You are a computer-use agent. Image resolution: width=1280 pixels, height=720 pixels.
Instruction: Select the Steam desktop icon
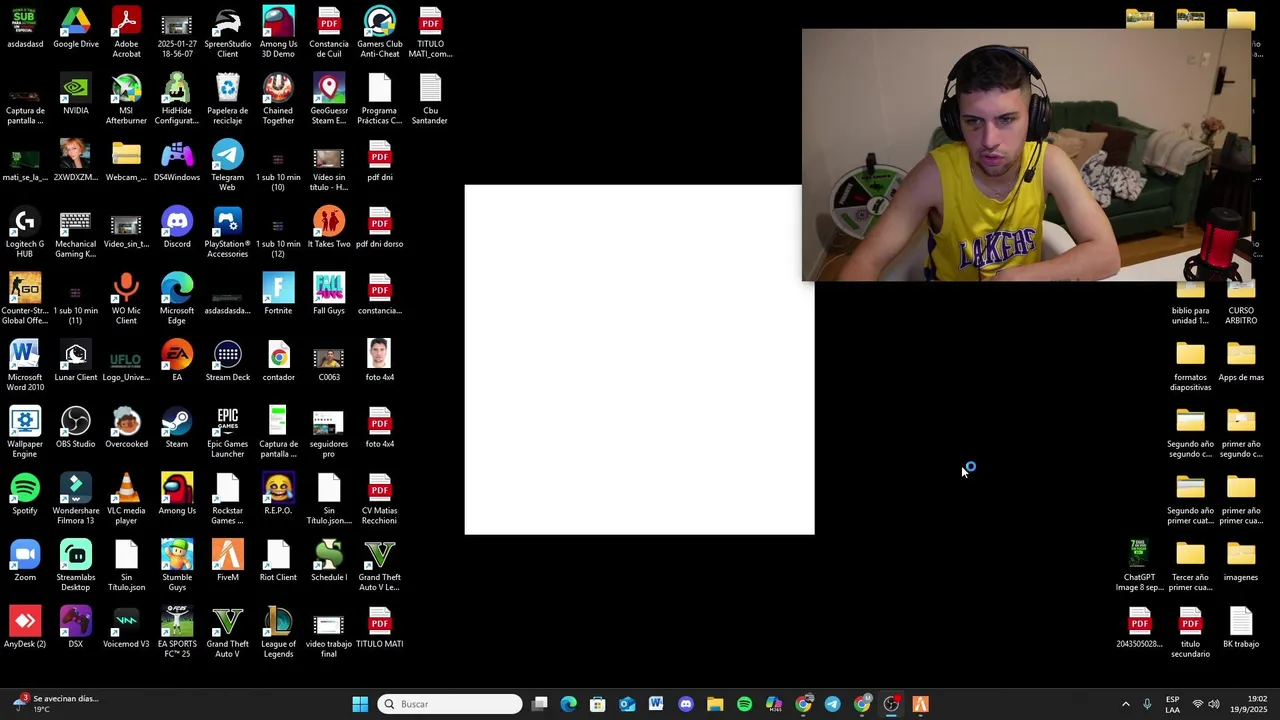177,427
